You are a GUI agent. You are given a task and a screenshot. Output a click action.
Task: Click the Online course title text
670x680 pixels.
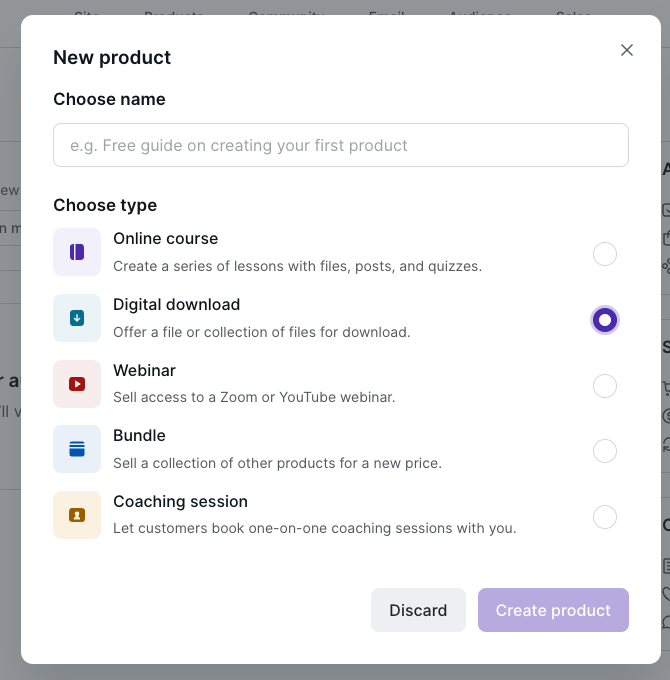(165, 239)
